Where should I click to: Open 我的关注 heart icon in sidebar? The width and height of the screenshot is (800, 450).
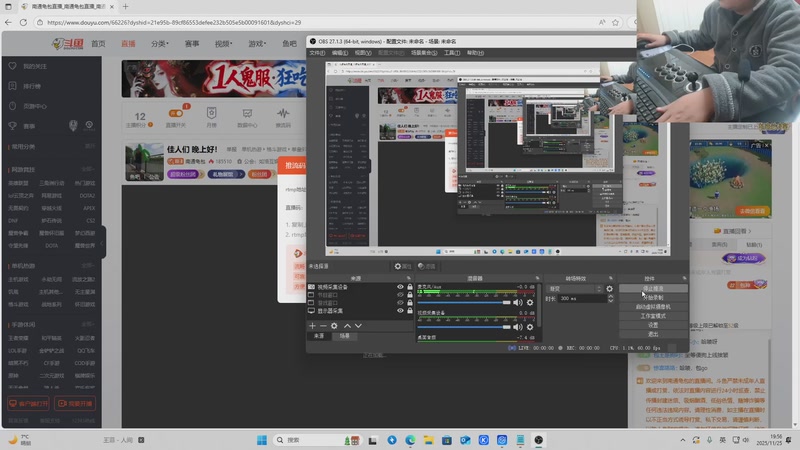(x=13, y=66)
